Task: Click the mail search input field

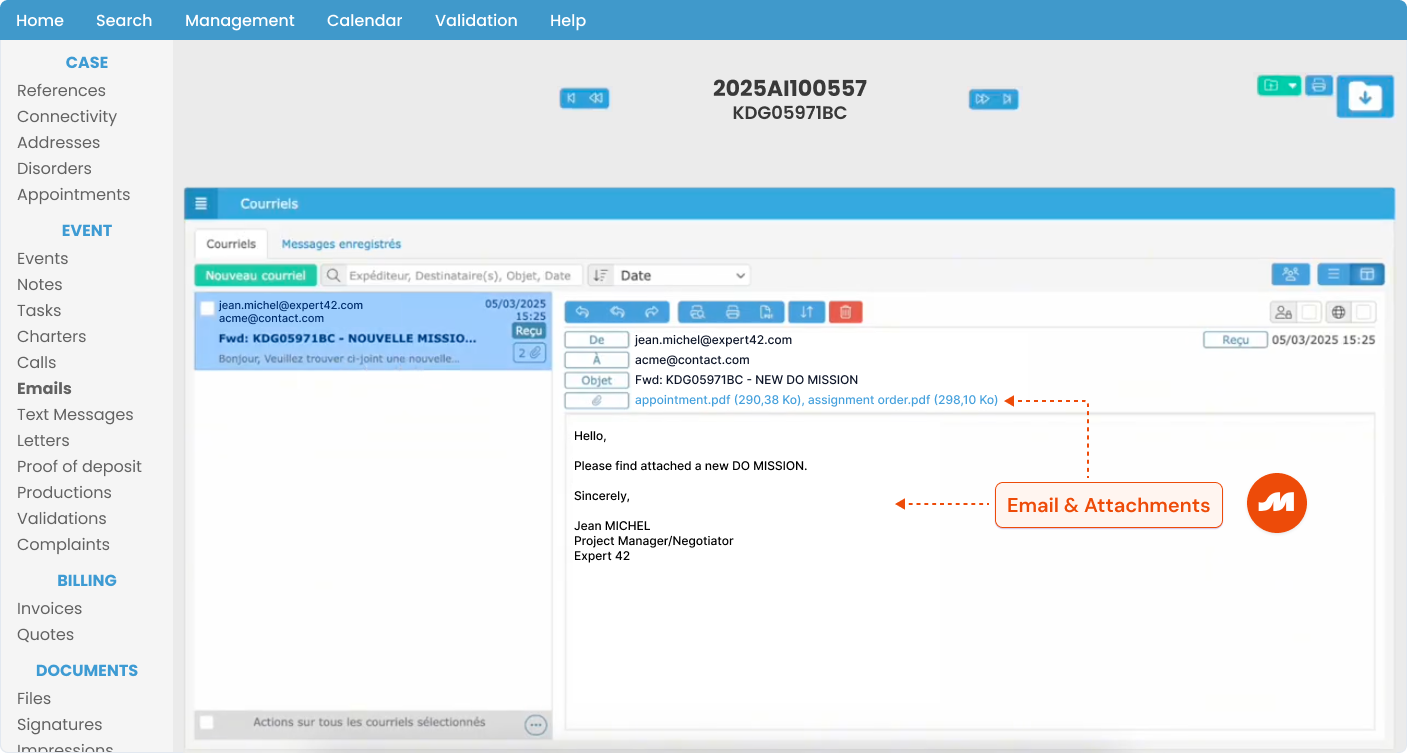Action: pos(463,275)
